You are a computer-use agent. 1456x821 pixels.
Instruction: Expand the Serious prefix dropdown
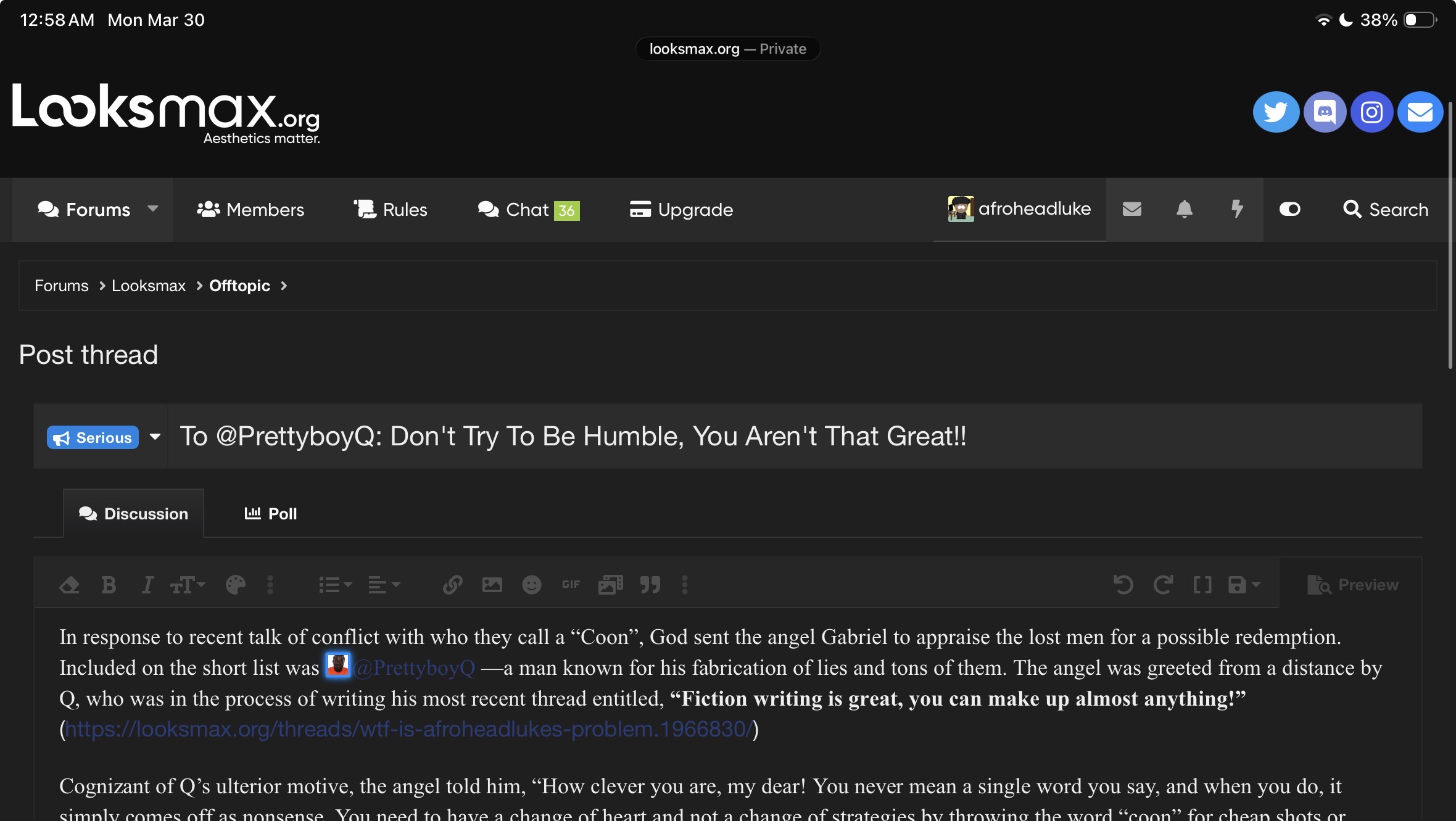(x=155, y=437)
